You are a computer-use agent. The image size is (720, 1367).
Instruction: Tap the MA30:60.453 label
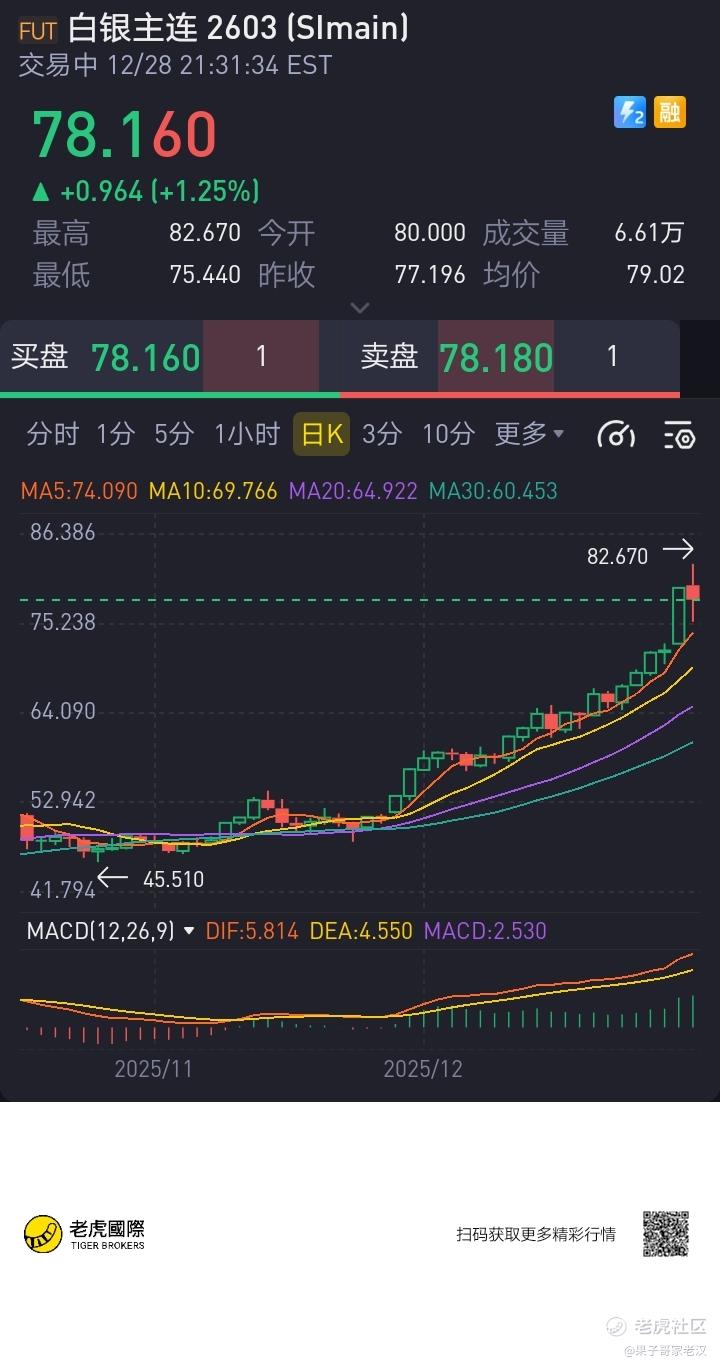[493, 491]
